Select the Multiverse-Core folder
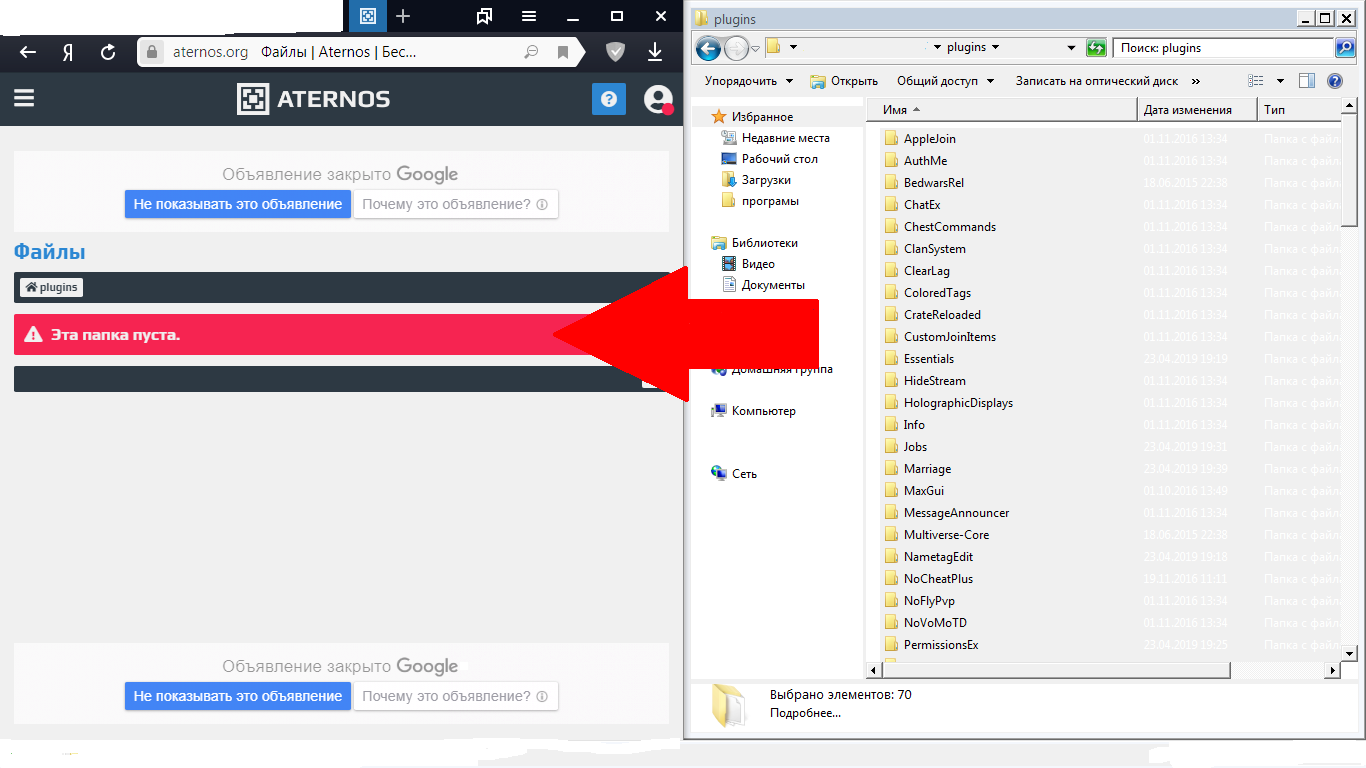 (946, 535)
